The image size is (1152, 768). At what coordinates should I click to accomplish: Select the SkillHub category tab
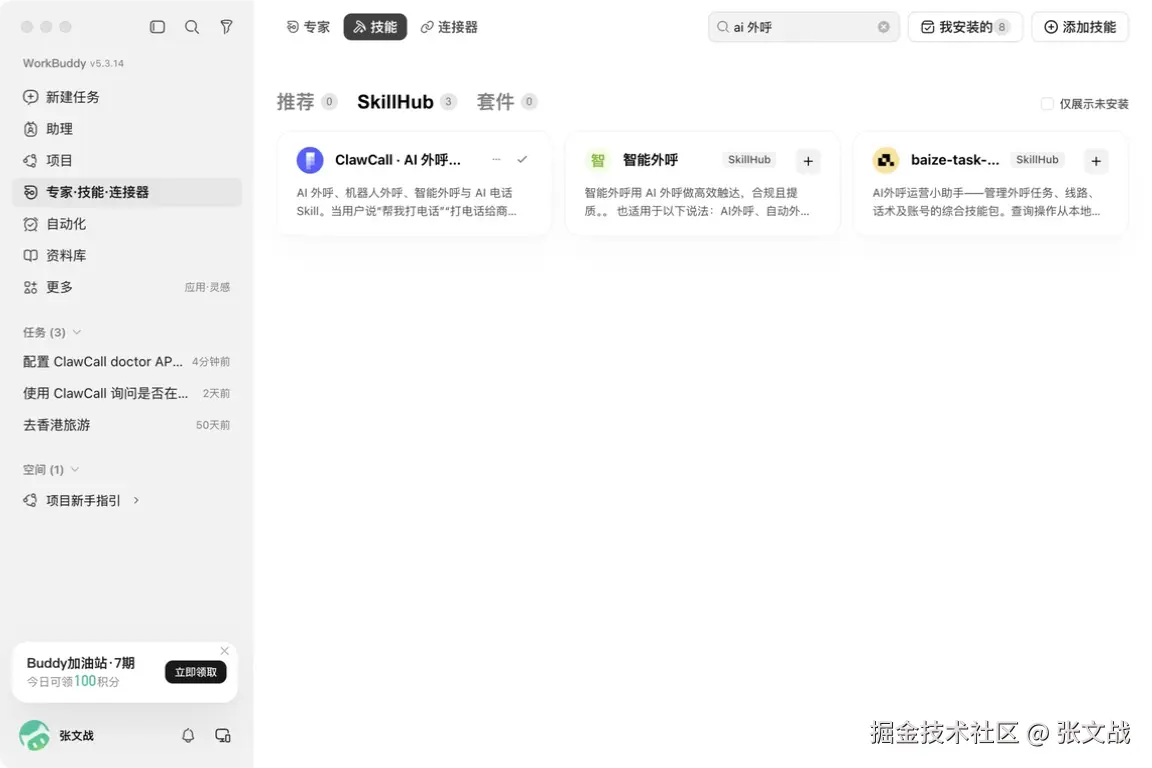(x=406, y=101)
